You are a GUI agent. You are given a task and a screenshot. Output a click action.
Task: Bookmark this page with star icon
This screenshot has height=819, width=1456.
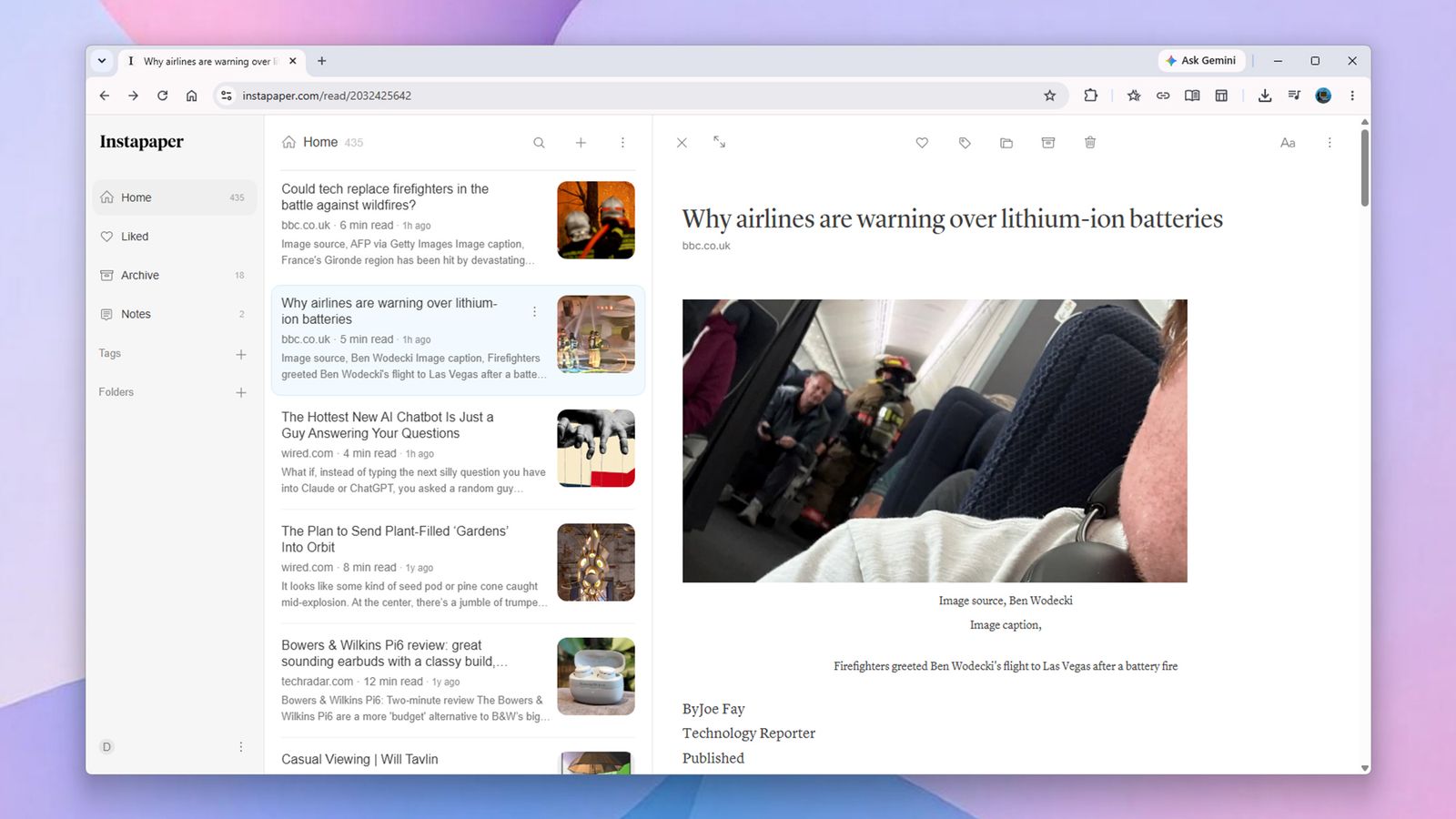1049,96
